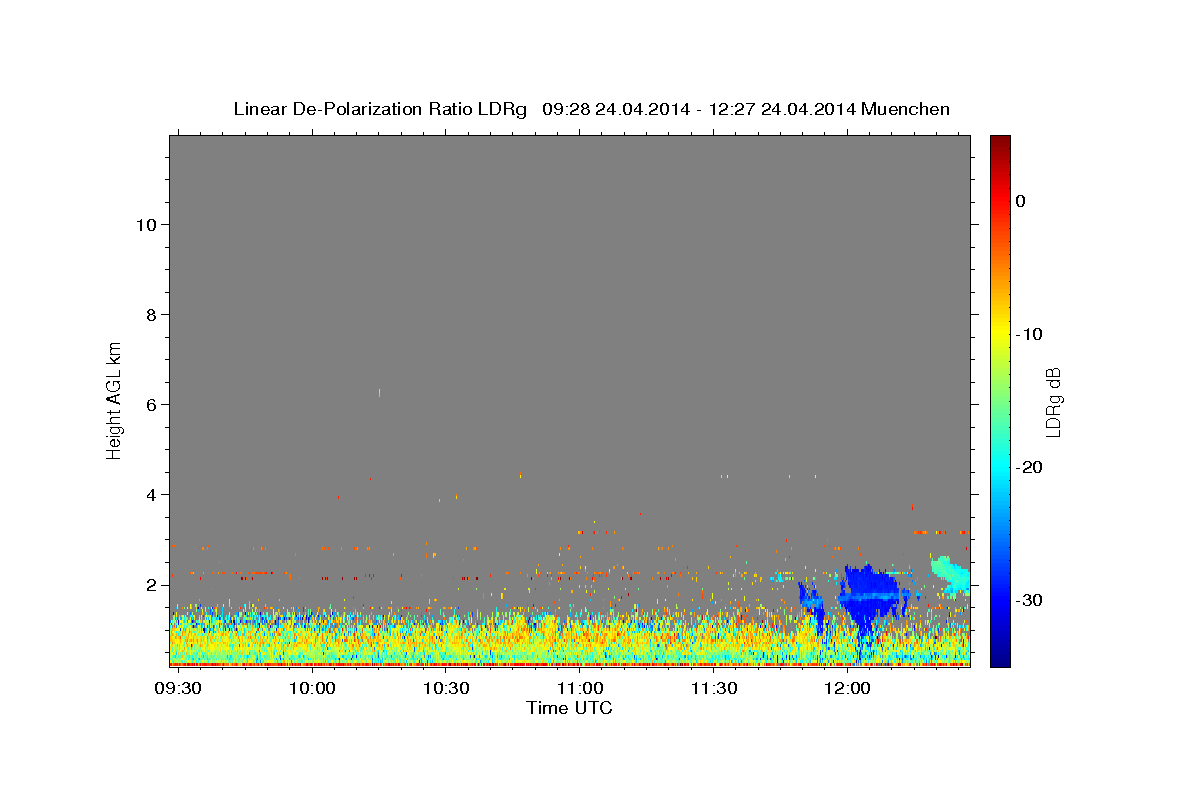Click the colorbar value '0'
The width and height of the screenshot is (1200, 800).
[1021, 201]
